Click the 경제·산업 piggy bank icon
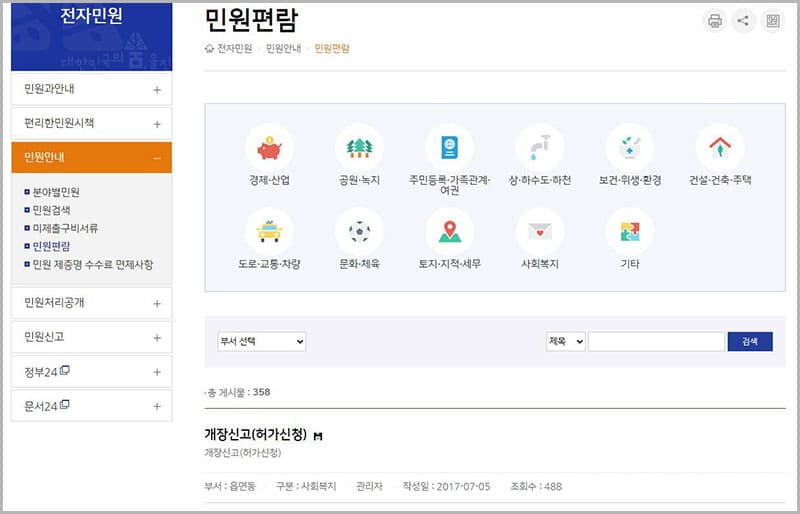Viewport: 800px width, 514px height. 269,148
